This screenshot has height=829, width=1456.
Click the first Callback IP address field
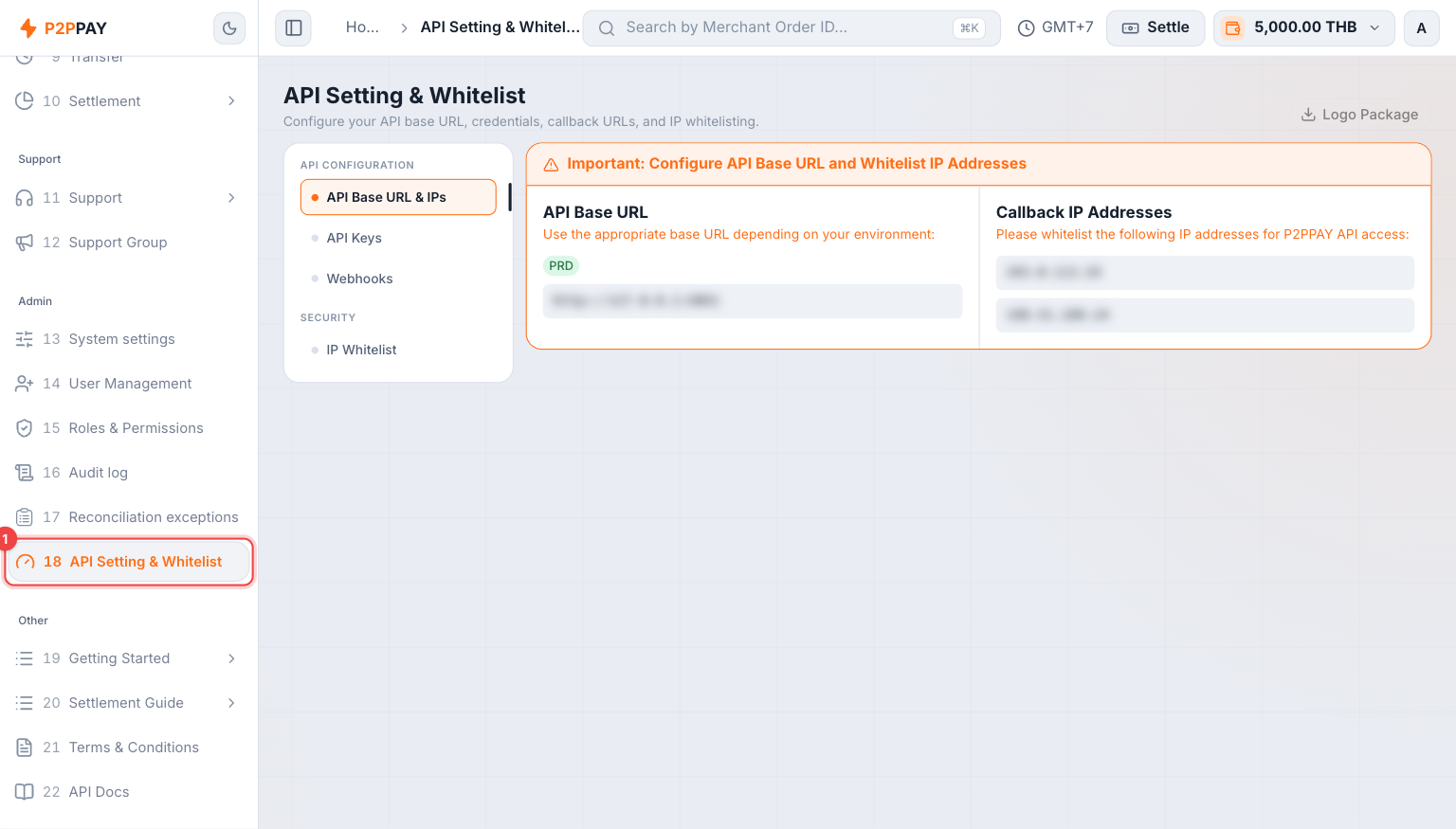[1205, 273]
